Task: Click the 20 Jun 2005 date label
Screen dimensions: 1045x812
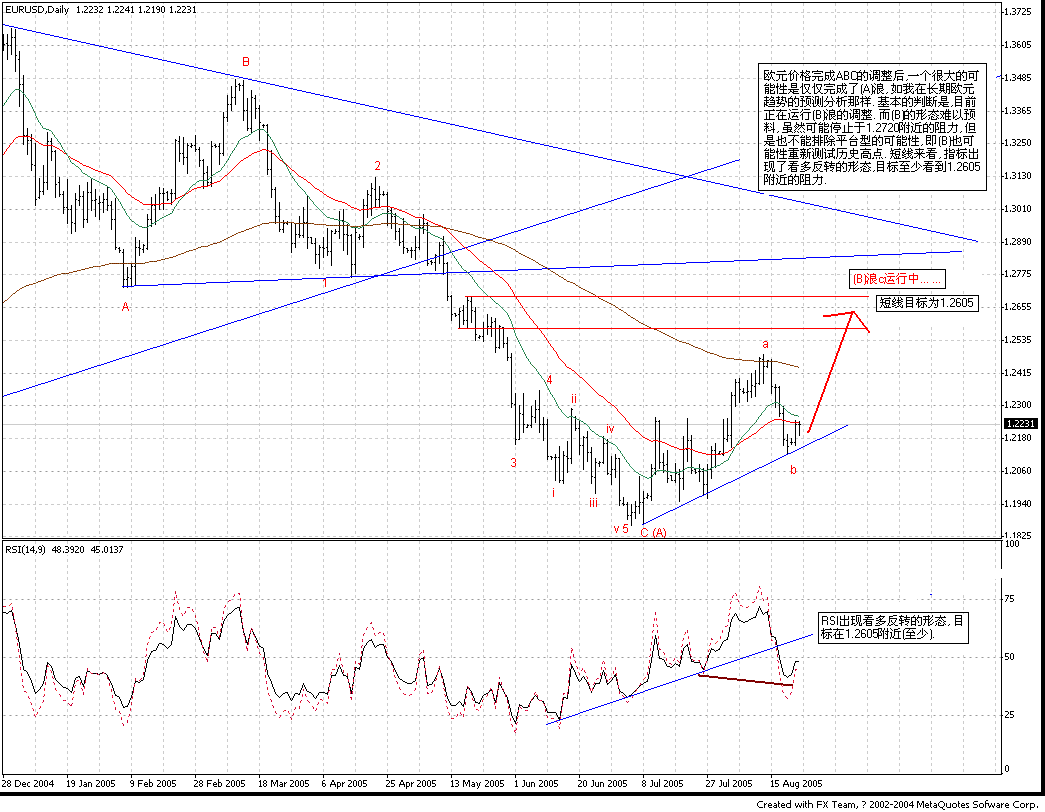Action: (602, 783)
